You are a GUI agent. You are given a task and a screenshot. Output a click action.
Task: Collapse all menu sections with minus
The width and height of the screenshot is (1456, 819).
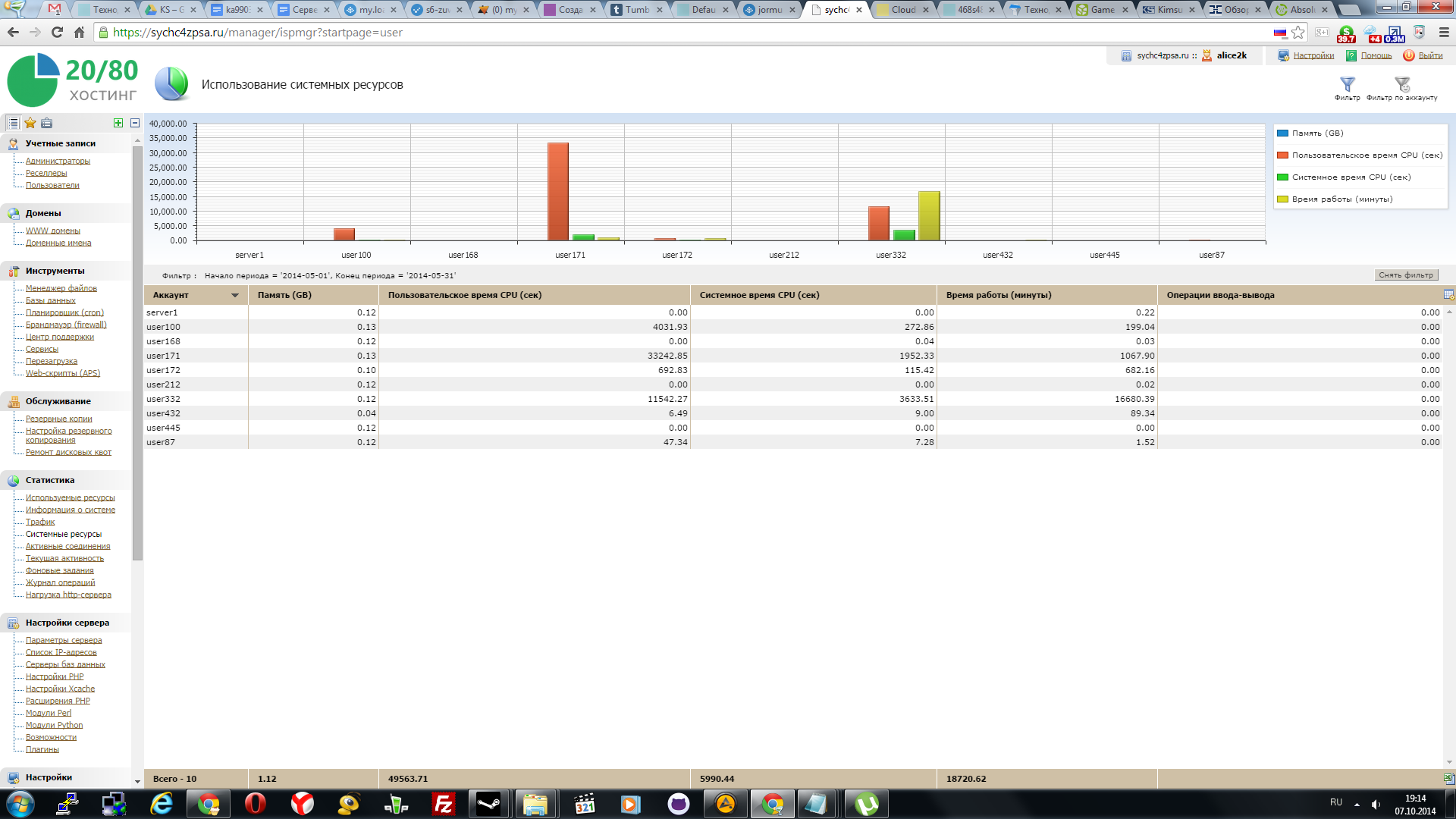(x=135, y=123)
